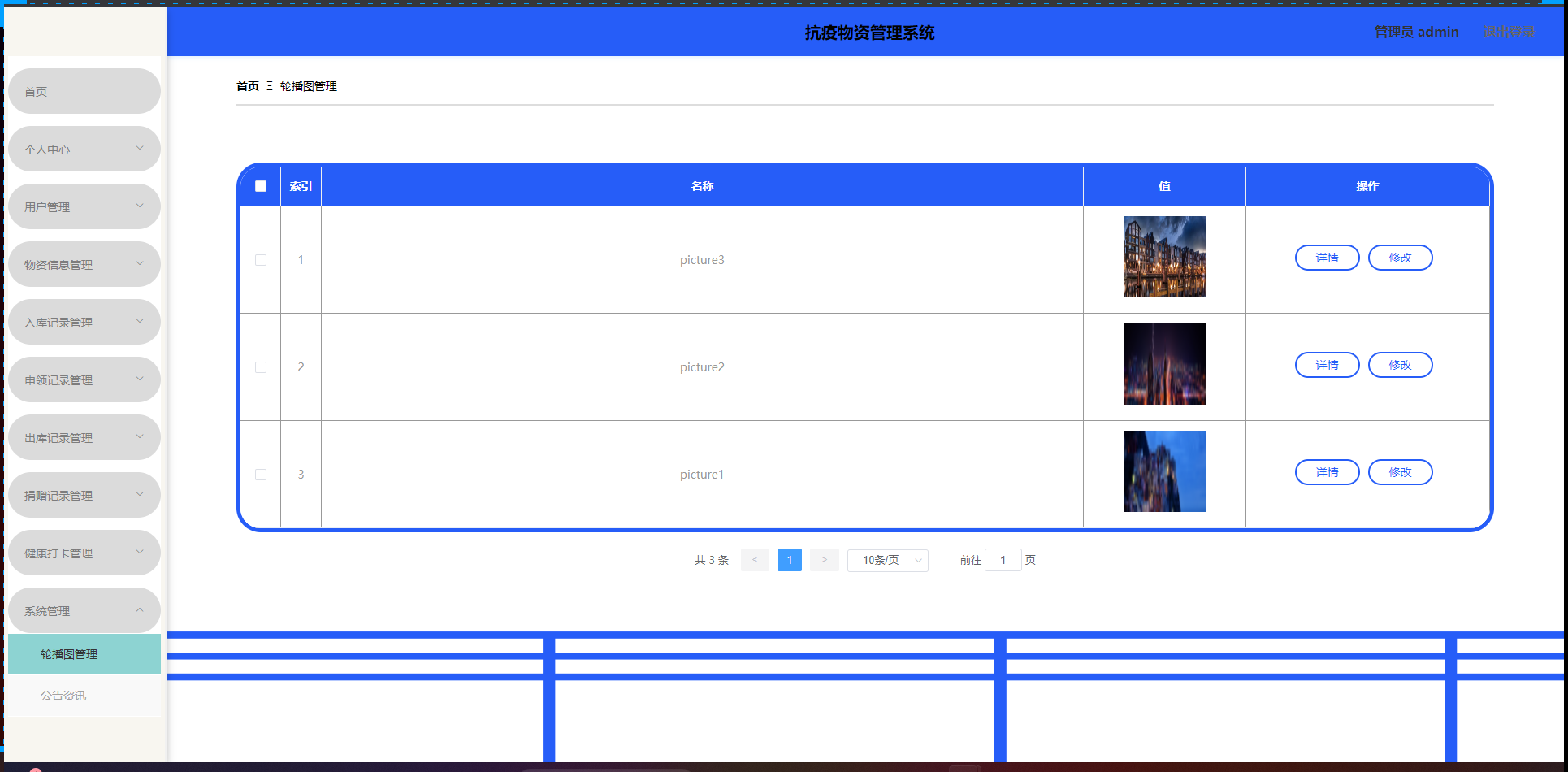Select page number 1 in pagination

(789, 560)
